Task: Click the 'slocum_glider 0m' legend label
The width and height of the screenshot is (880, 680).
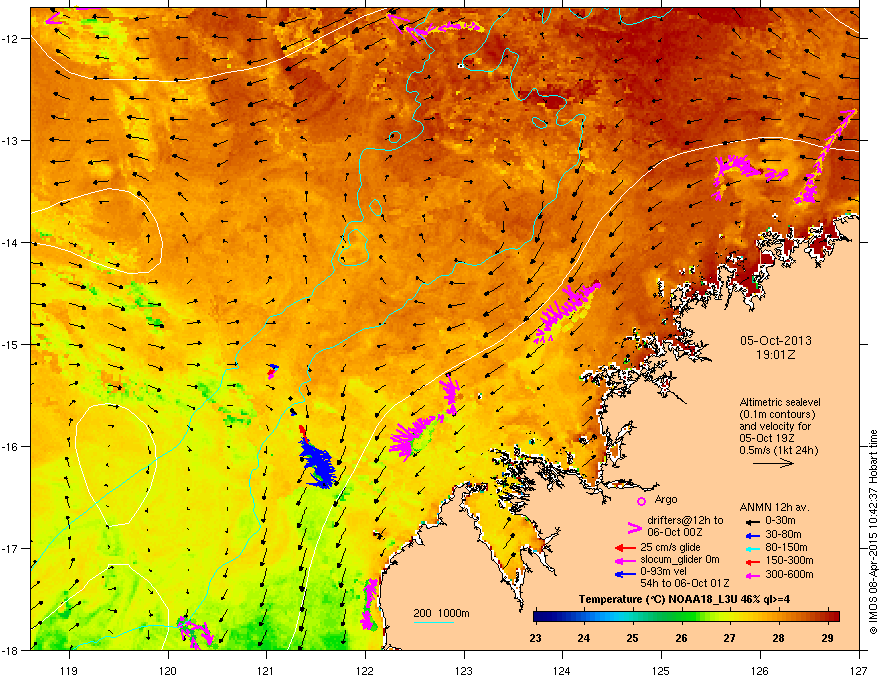Action: coord(680,560)
